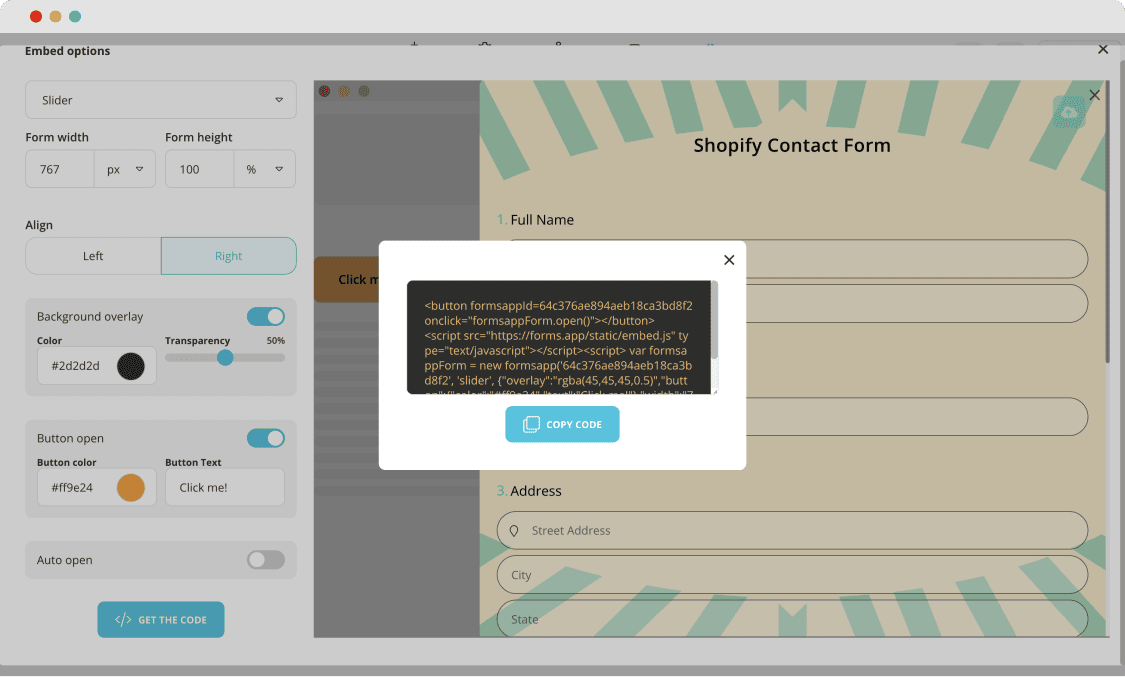Open the % height unit dropdown
The width and height of the screenshot is (1125, 677).
[265, 169]
